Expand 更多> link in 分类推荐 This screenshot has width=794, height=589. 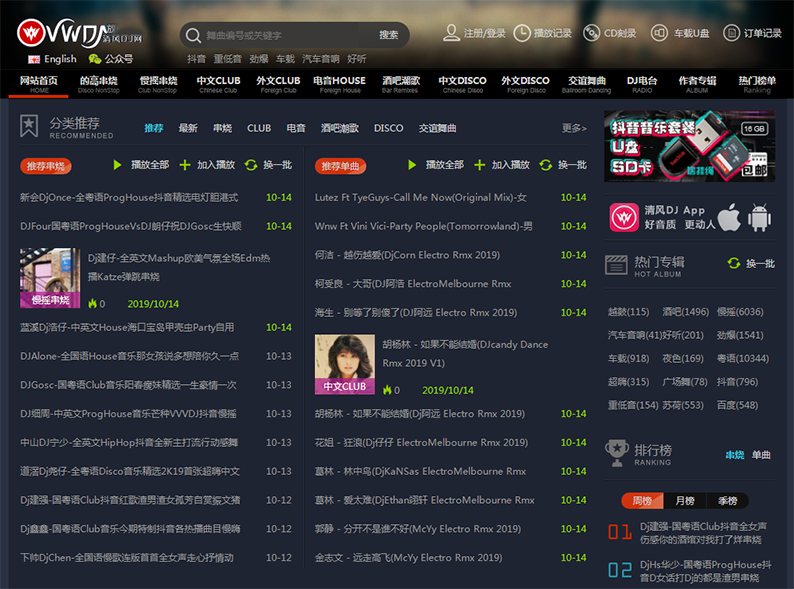[574, 128]
